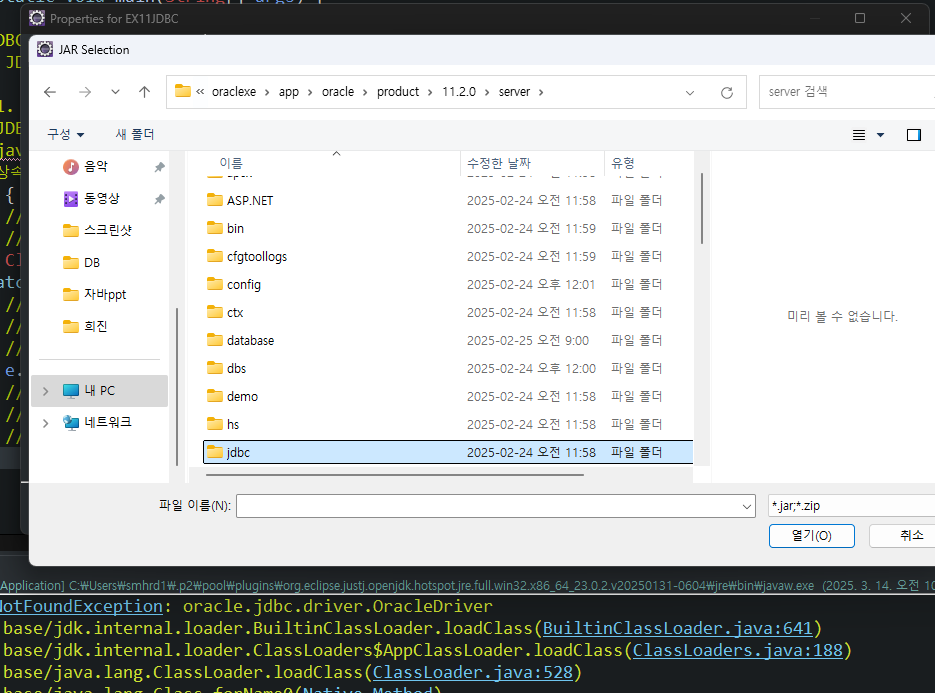Unpin 동영상 using its pin icon

[x=159, y=199]
